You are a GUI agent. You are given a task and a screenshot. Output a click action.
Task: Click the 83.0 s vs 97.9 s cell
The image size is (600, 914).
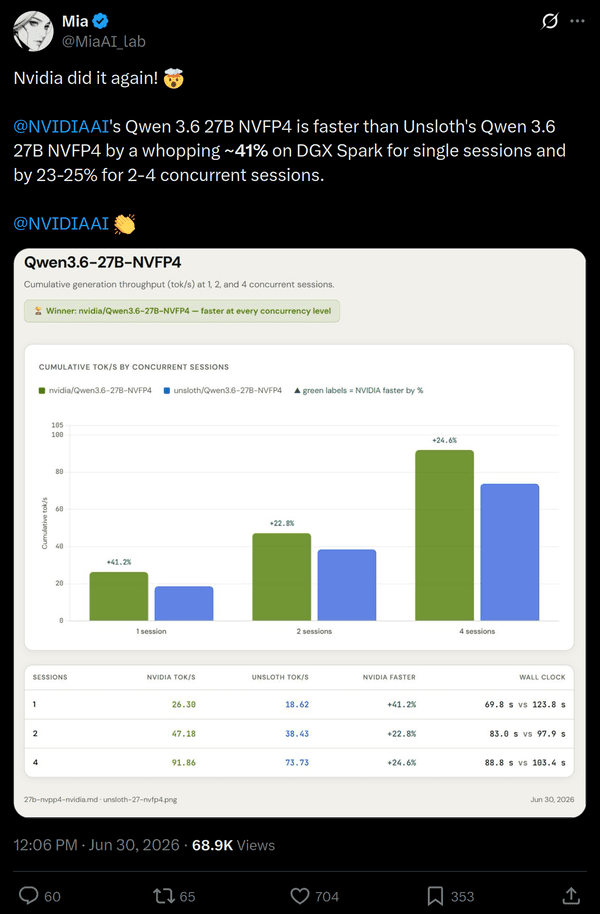tap(527, 733)
